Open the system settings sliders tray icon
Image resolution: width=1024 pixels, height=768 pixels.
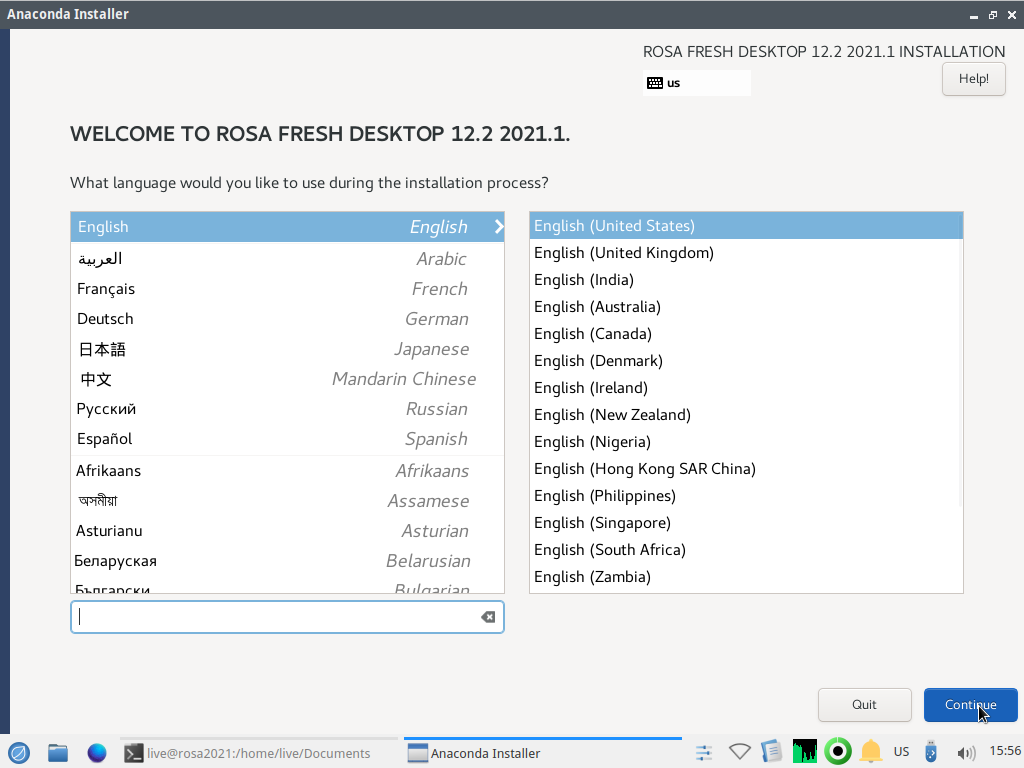(x=704, y=752)
